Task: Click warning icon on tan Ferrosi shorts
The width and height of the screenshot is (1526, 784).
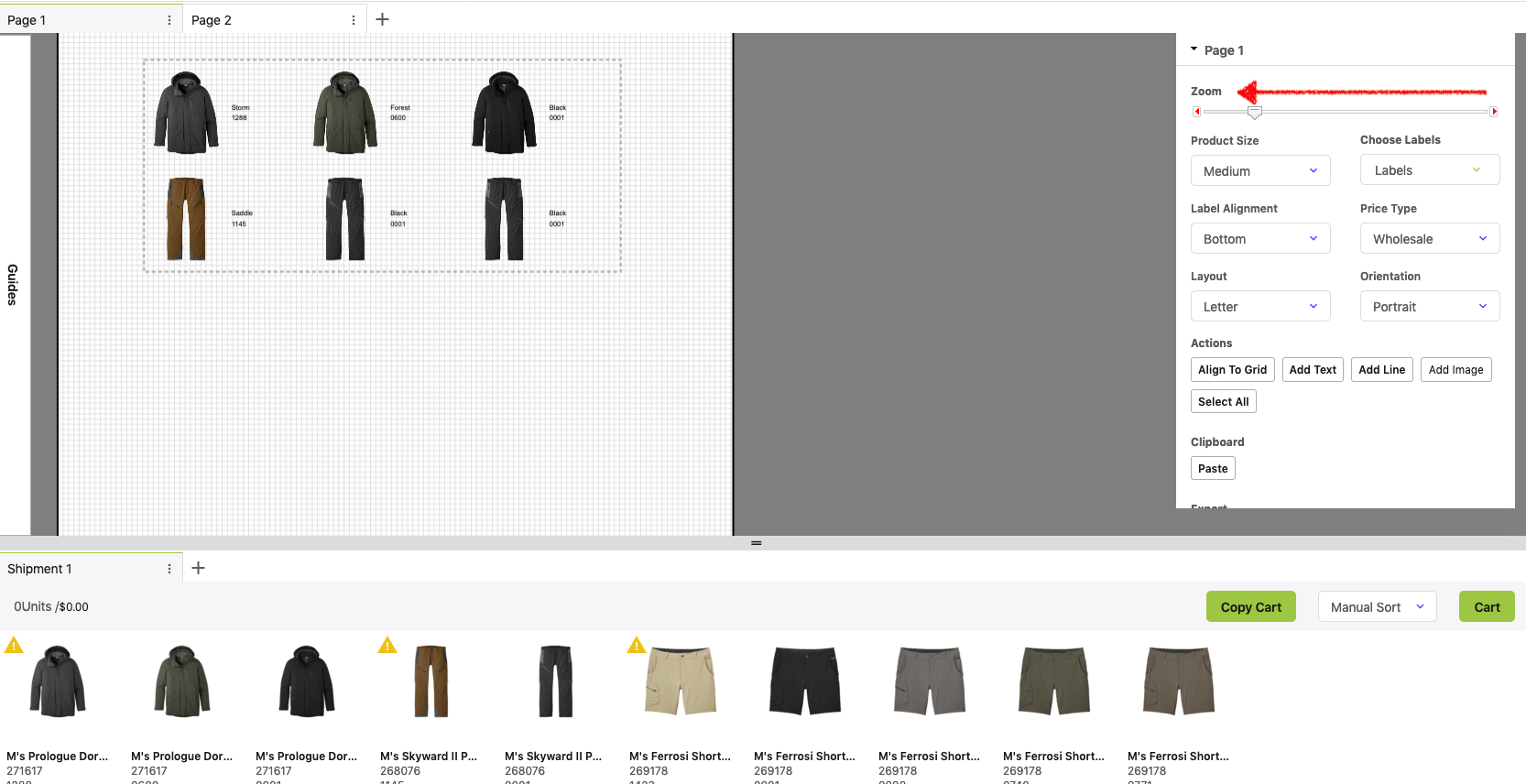Action: click(x=637, y=646)
